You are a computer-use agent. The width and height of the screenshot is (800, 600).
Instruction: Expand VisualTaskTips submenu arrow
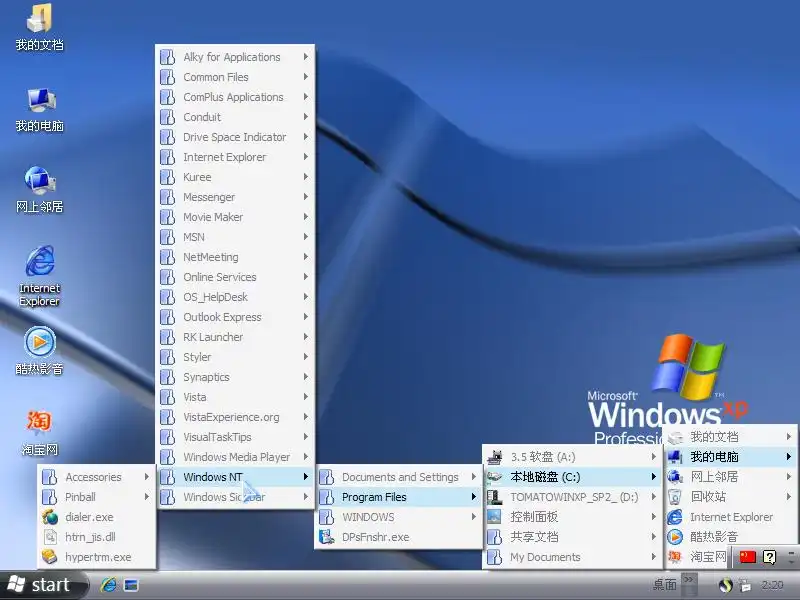click(x=306, y=437)
